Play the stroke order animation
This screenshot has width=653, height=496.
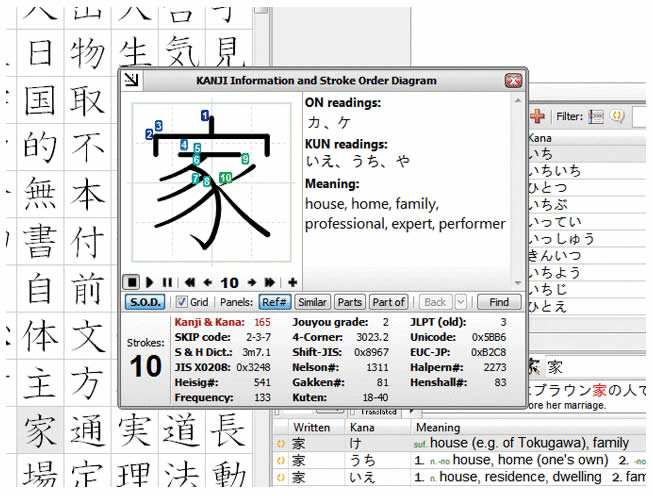150,282
